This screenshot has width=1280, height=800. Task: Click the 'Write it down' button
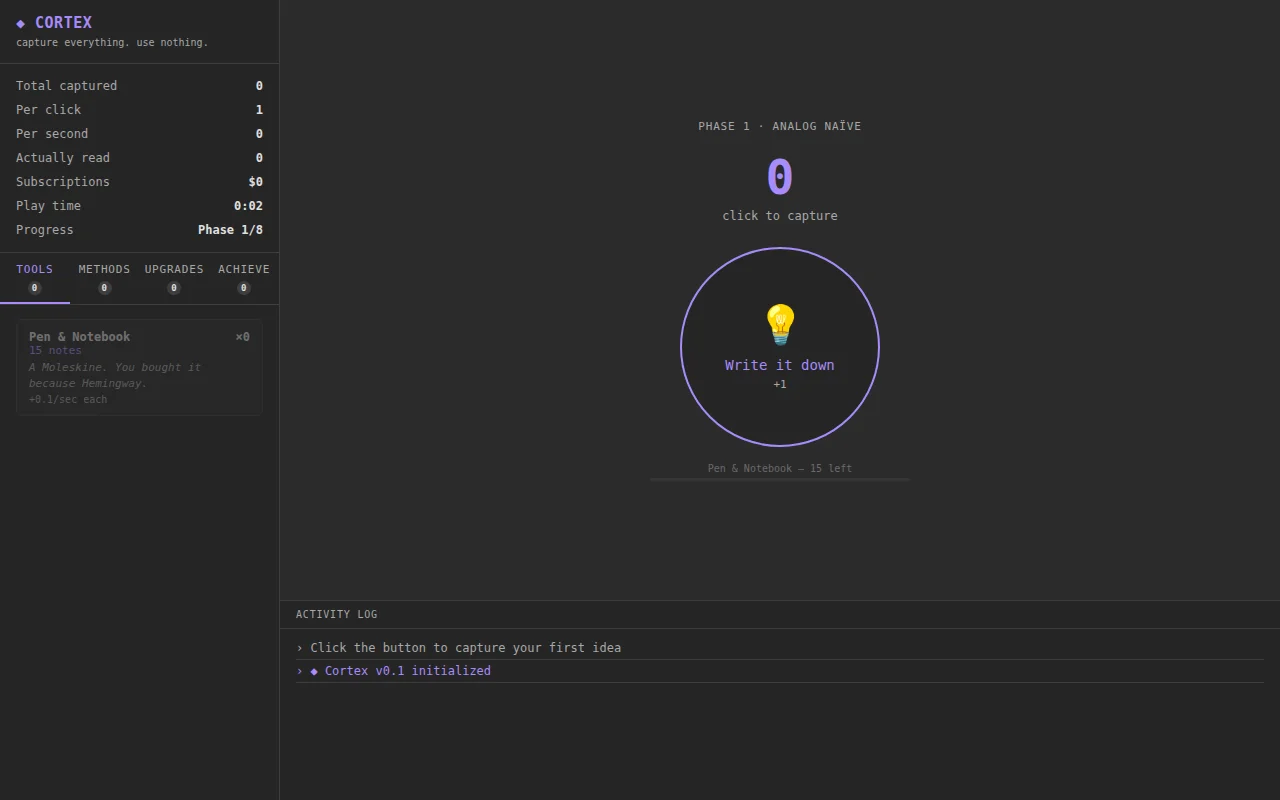780,347
